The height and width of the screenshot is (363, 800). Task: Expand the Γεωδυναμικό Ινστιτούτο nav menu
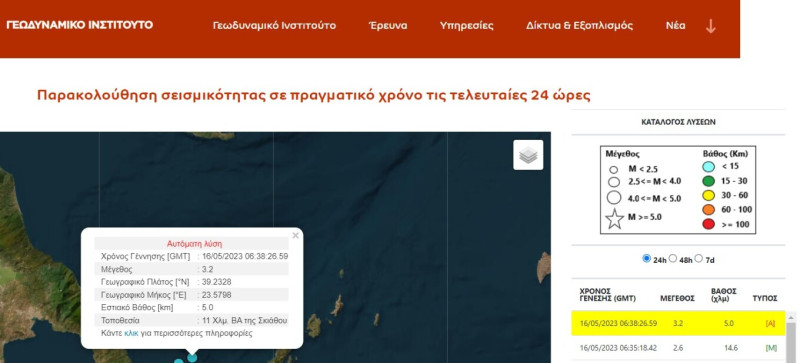[x=274, y=26]
